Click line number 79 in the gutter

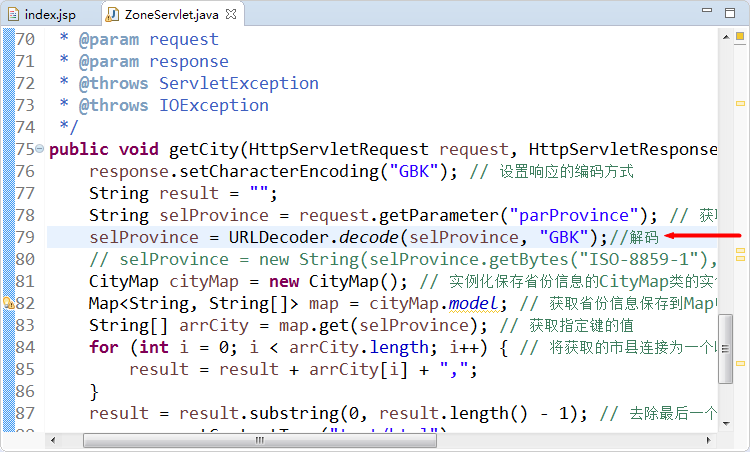point(25,237)
